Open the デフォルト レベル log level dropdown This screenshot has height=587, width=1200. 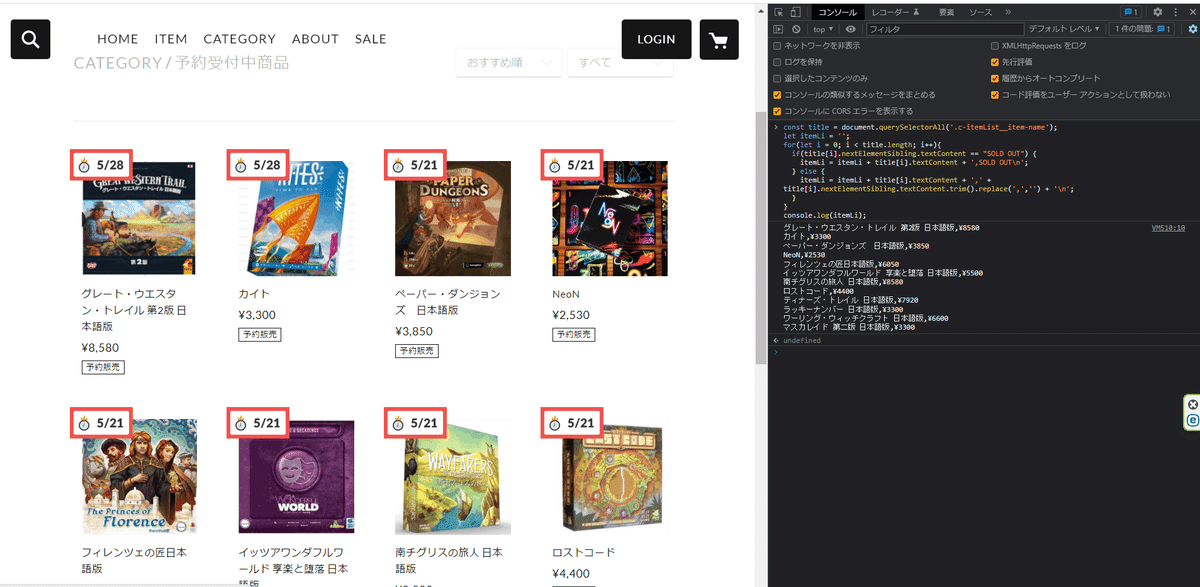1064,29
